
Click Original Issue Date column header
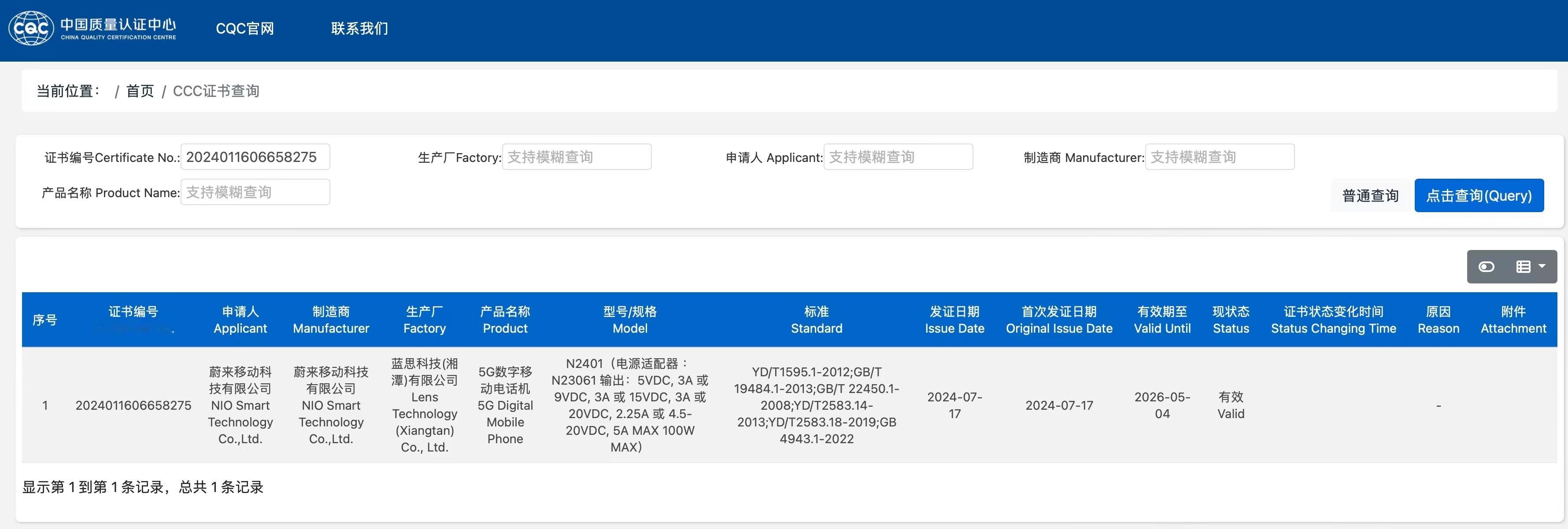click(x=1059, y=320)
